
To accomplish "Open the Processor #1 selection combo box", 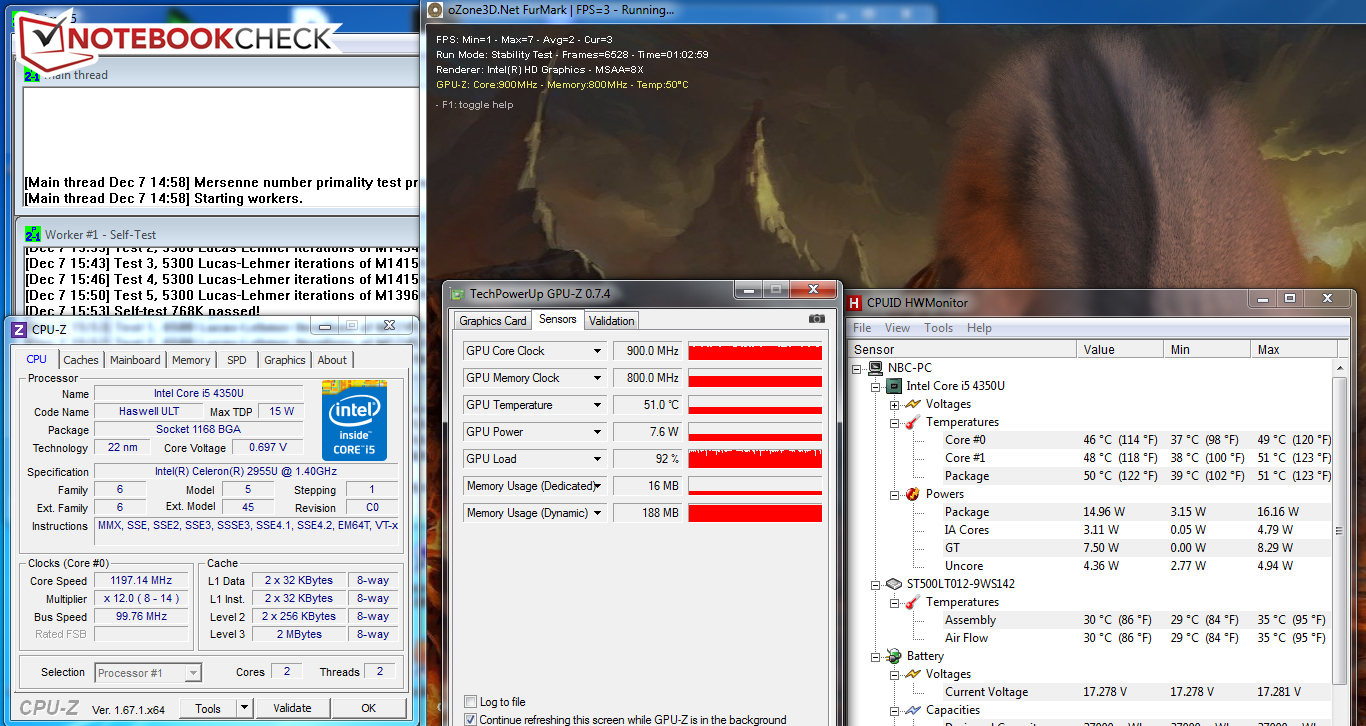I will [x=148, y=673].
